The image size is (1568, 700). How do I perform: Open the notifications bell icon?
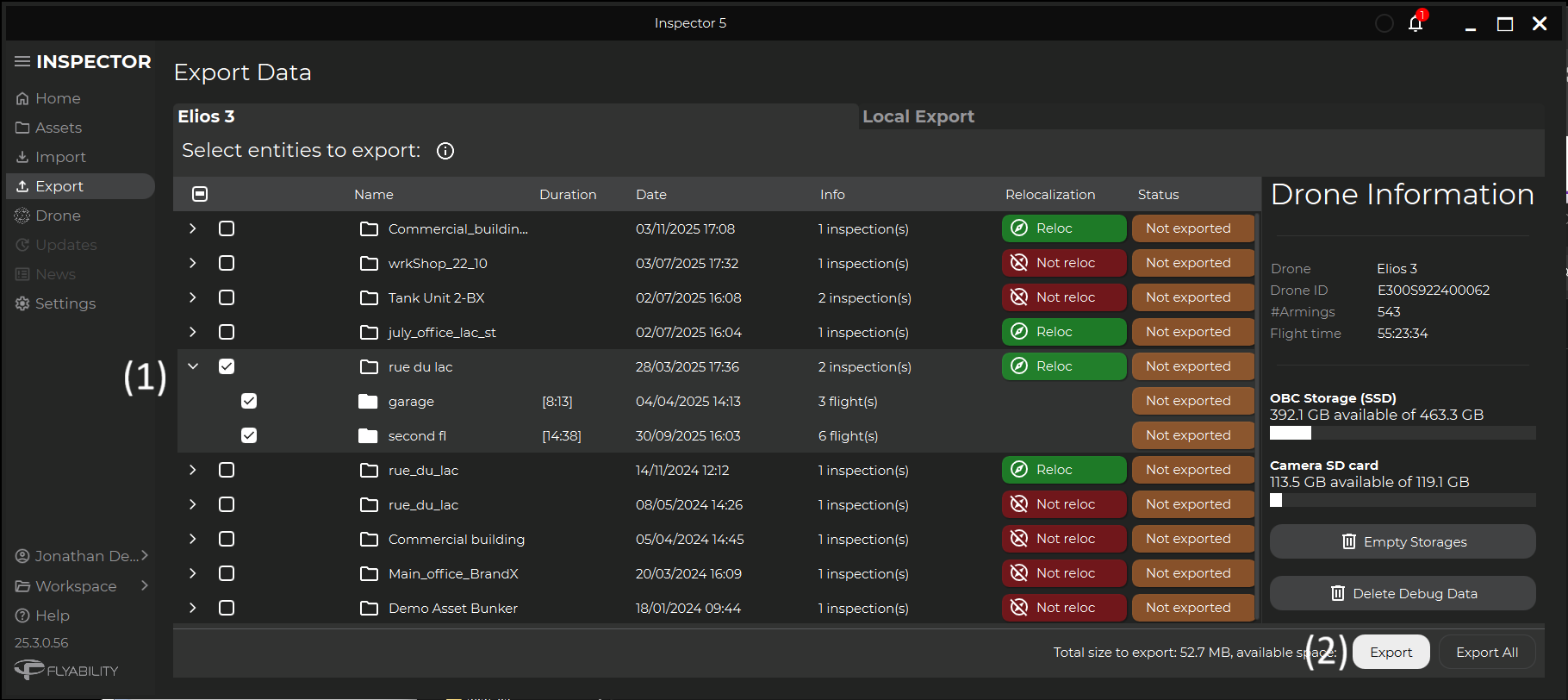(1415, 23)
